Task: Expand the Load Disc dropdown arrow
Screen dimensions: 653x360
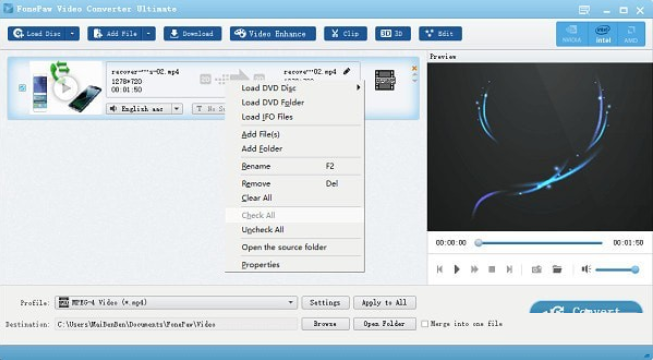Action: point(72,34)
